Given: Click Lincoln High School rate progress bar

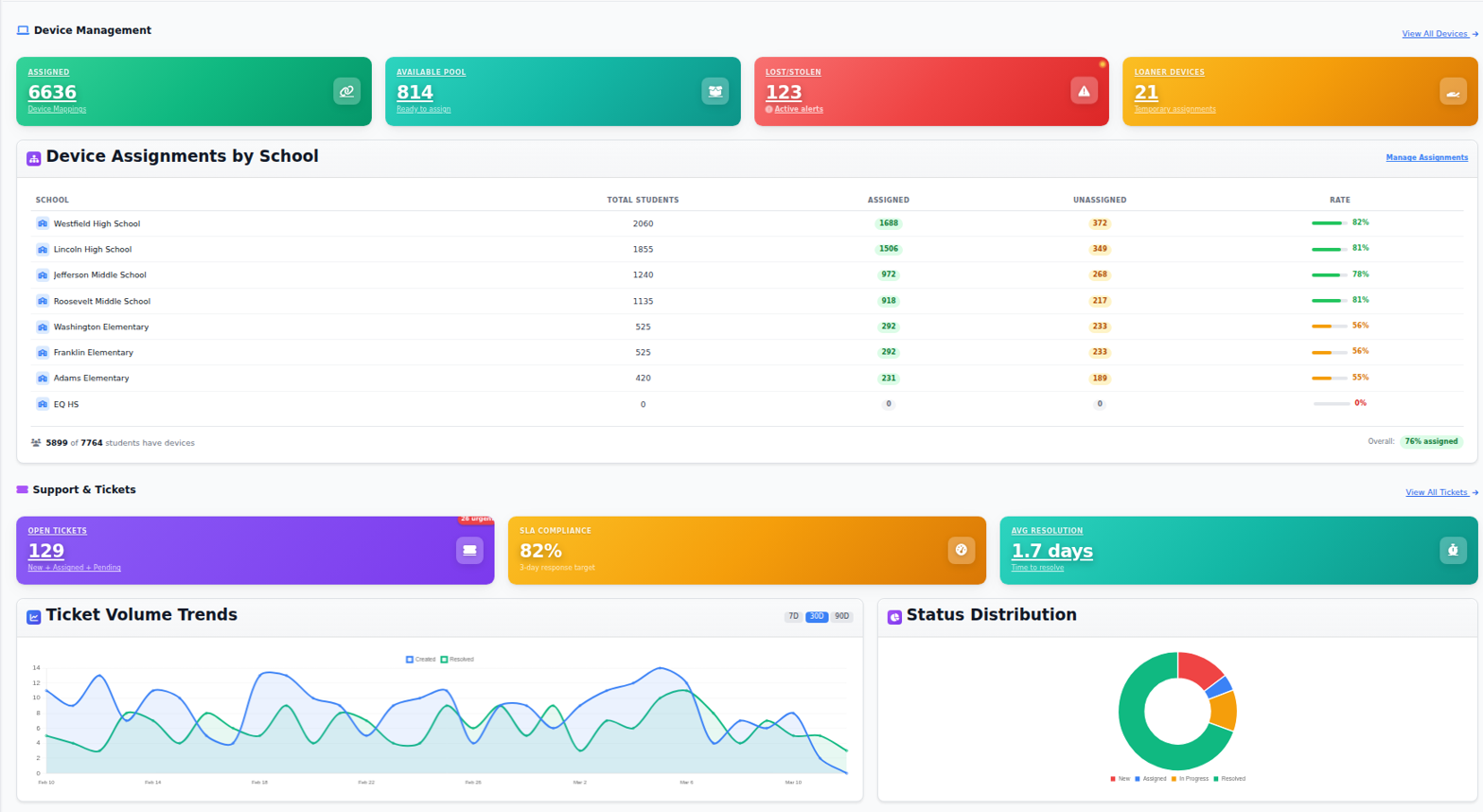Looking at the screenshot, I should click(1329, 249).
